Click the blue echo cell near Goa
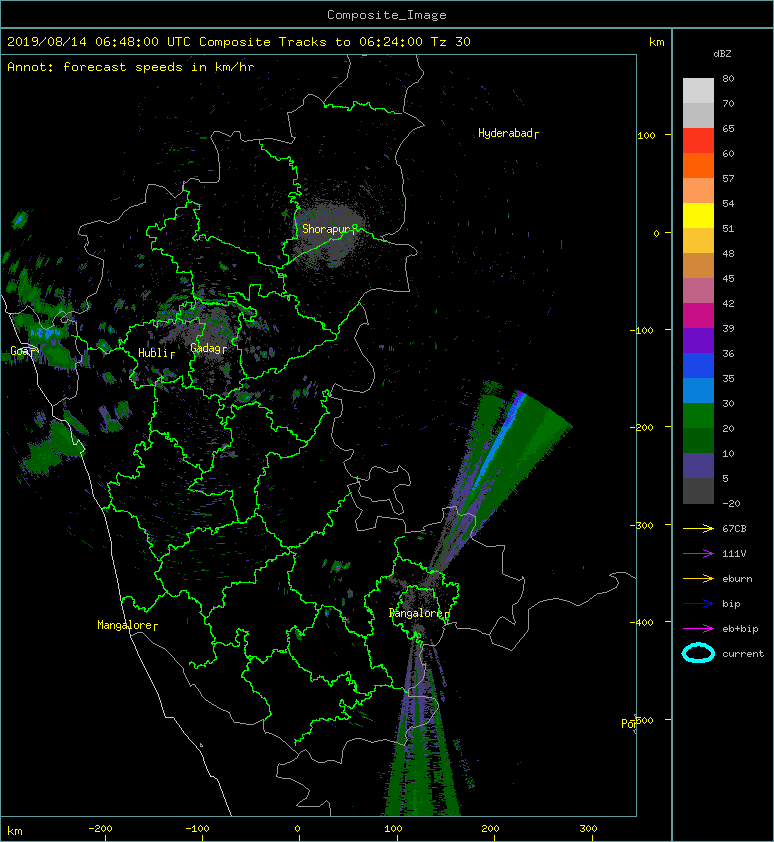This screenshot has height=842, width=774. (46, 333)
